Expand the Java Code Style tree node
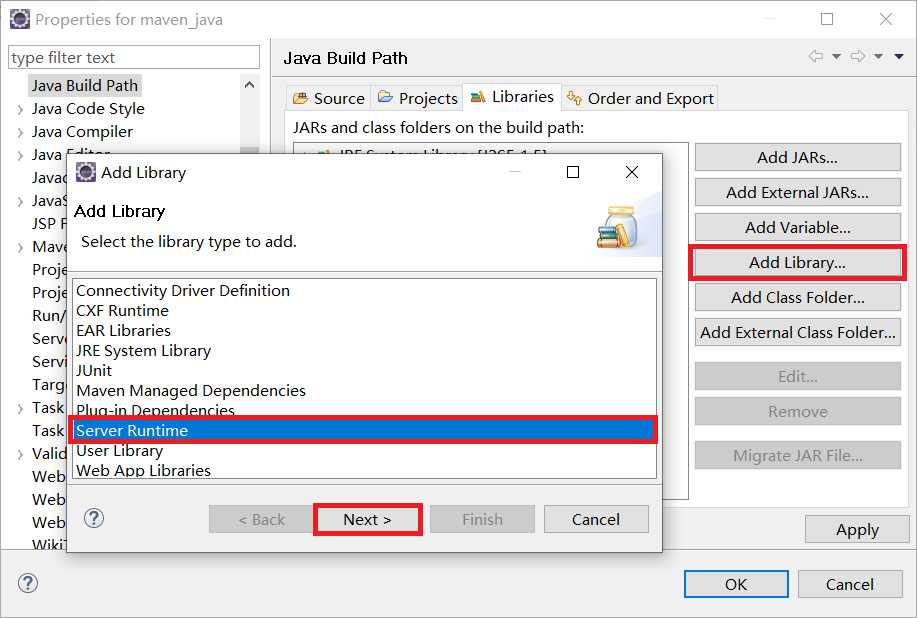This screenshot has width=917, height=618. [x=20, y=109]
